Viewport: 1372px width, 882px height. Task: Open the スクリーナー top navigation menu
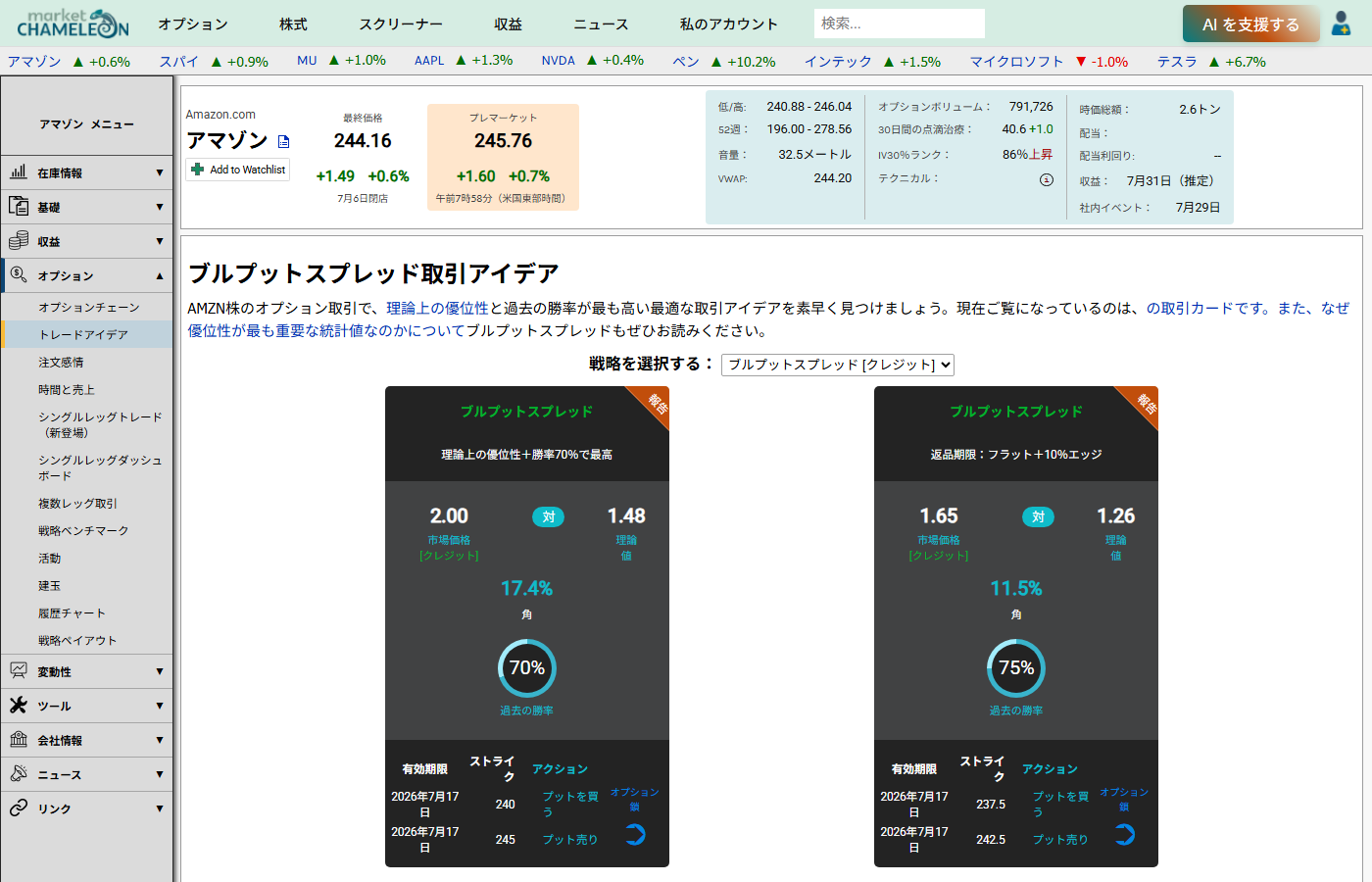[401, 24]
